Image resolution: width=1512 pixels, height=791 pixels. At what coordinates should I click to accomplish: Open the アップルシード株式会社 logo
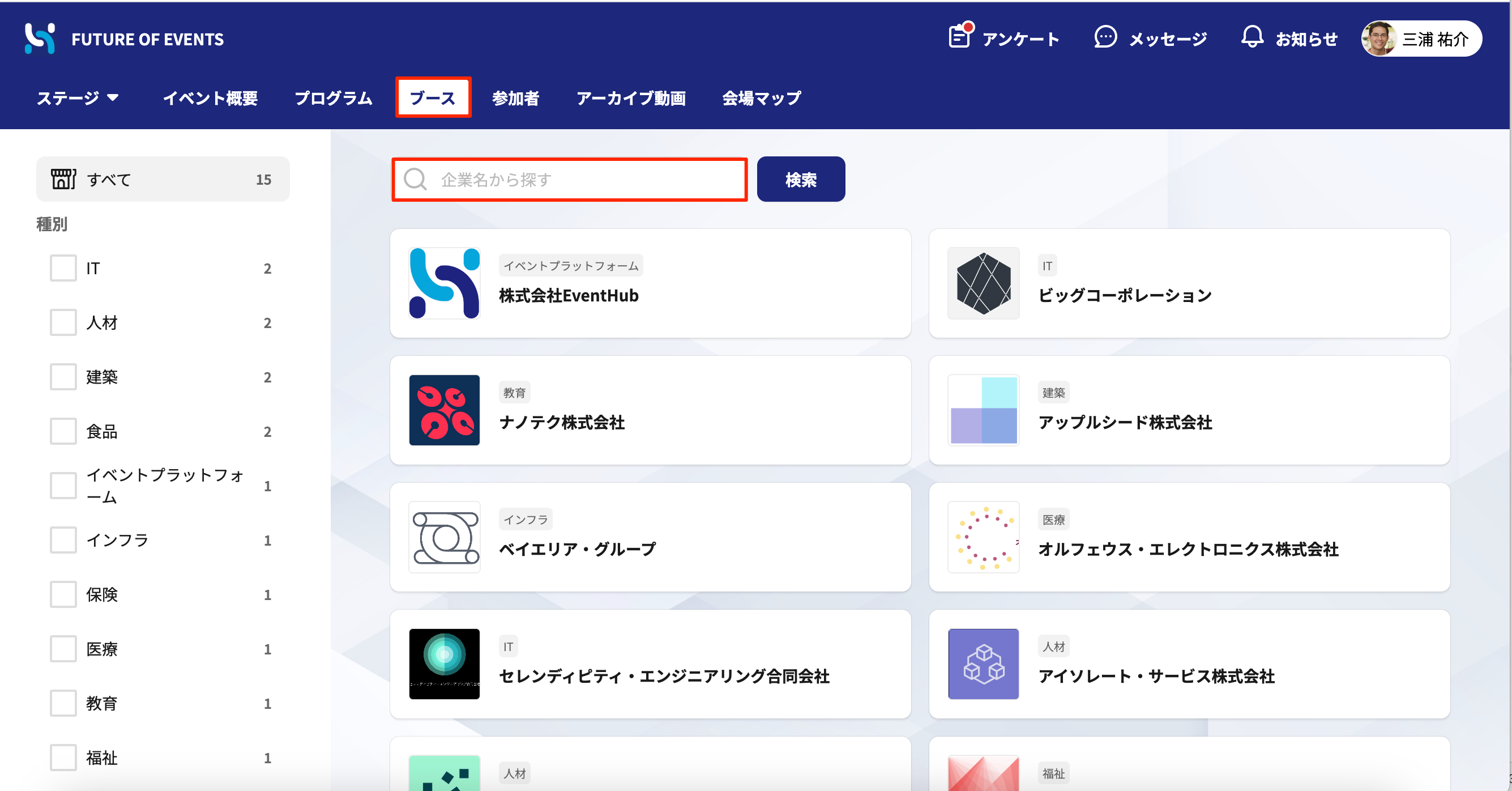click(x=983, y=410)
